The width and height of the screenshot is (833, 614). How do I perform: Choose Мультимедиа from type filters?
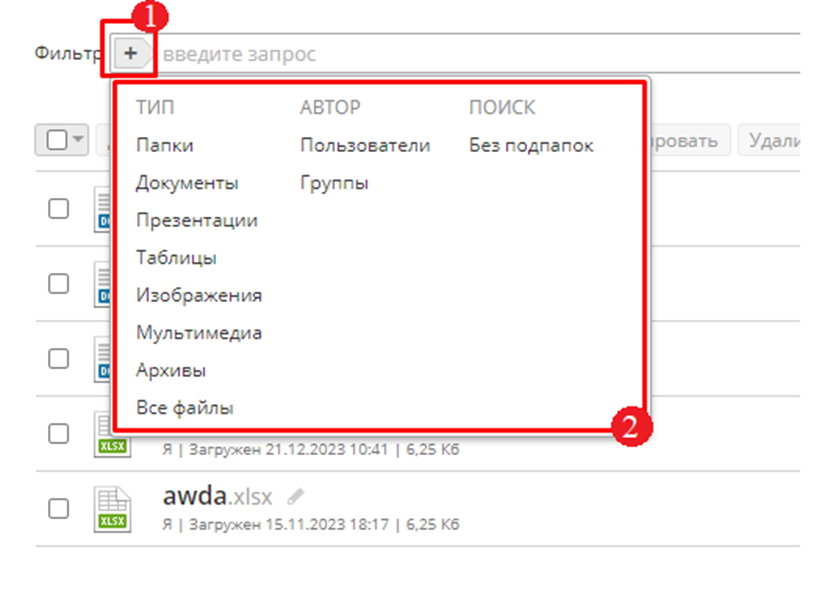coord(199,333)
